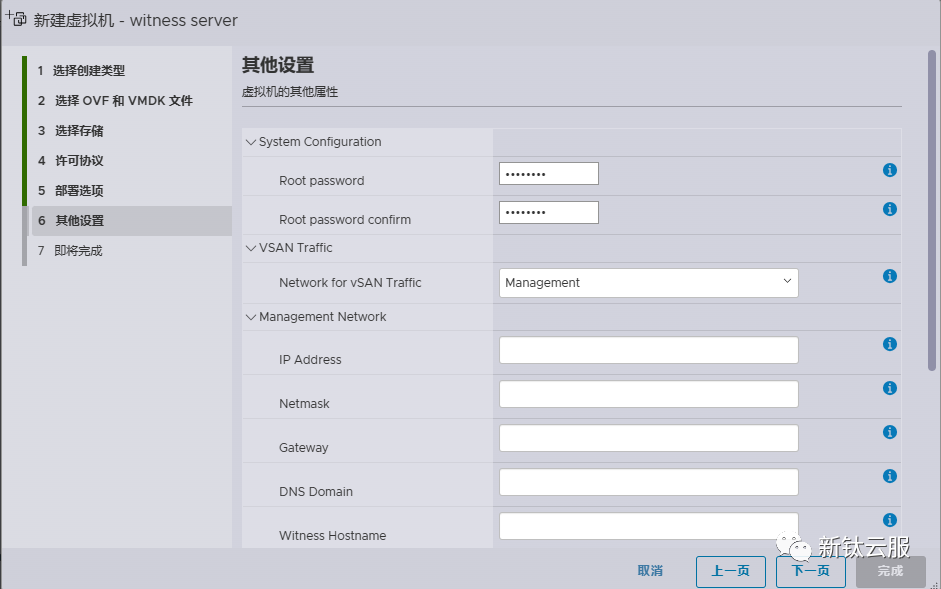Screen dimensions: 941x589
Task: Go to step 5 部署选项
Action: point(71,191)
